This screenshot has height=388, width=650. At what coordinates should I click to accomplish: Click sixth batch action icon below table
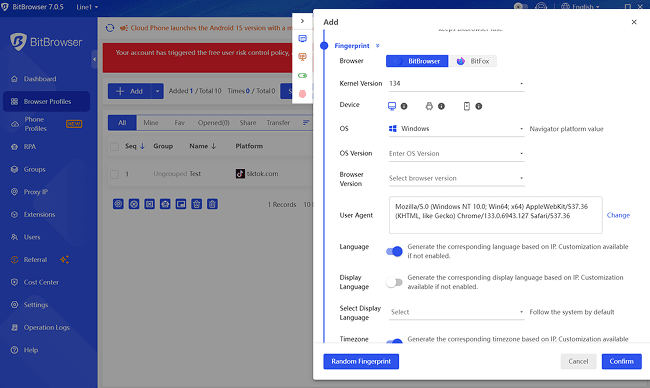[196, 204]
